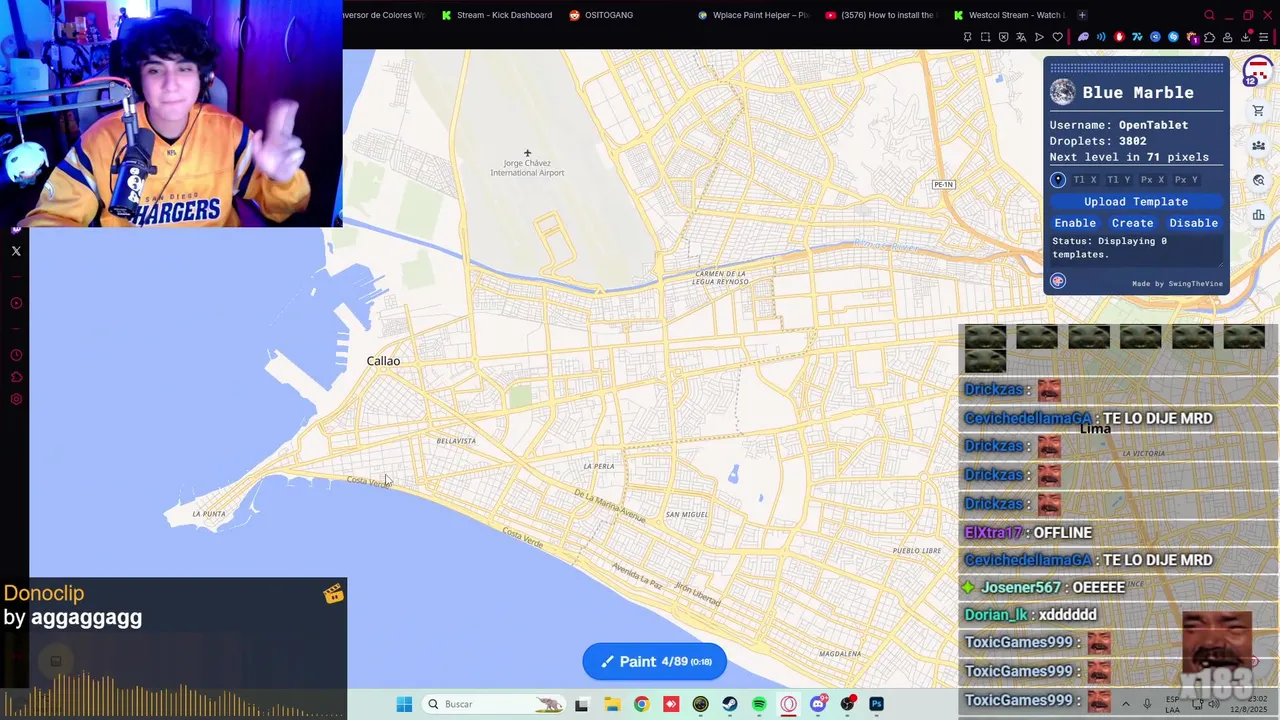Click the coordinate pin icon in Blue Marble
The height and width of the screenshot is (720, 1280).
point(1058,180)
